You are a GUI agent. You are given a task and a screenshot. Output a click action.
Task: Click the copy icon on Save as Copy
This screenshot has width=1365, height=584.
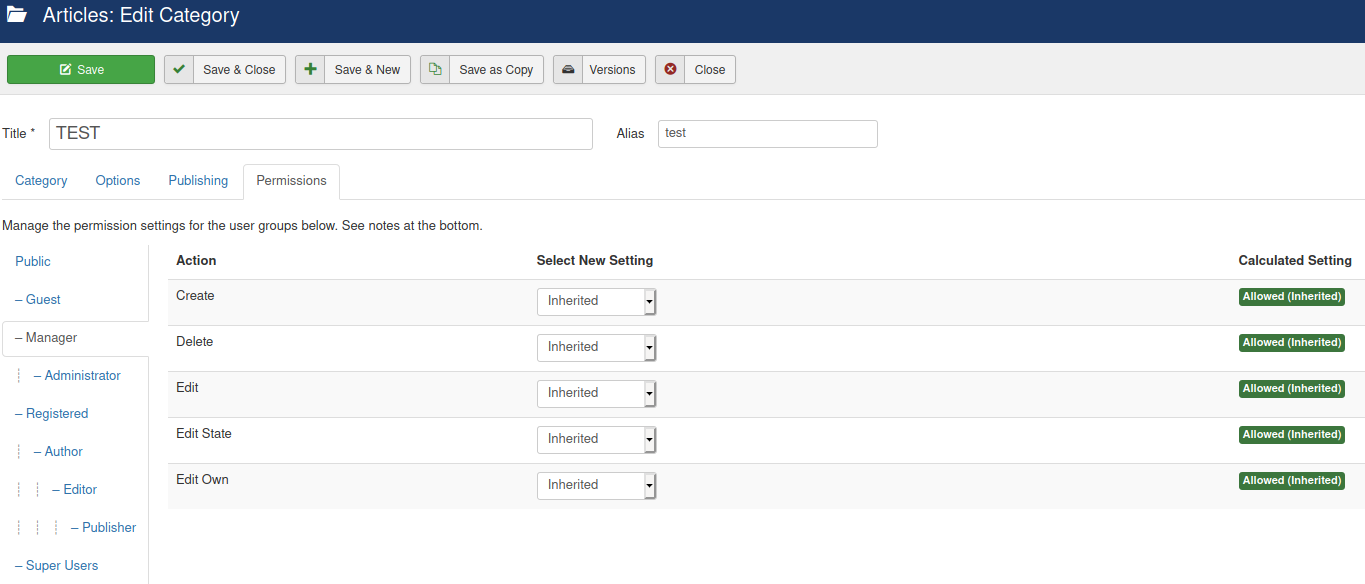pyautogui.click(x=435, y=70)
